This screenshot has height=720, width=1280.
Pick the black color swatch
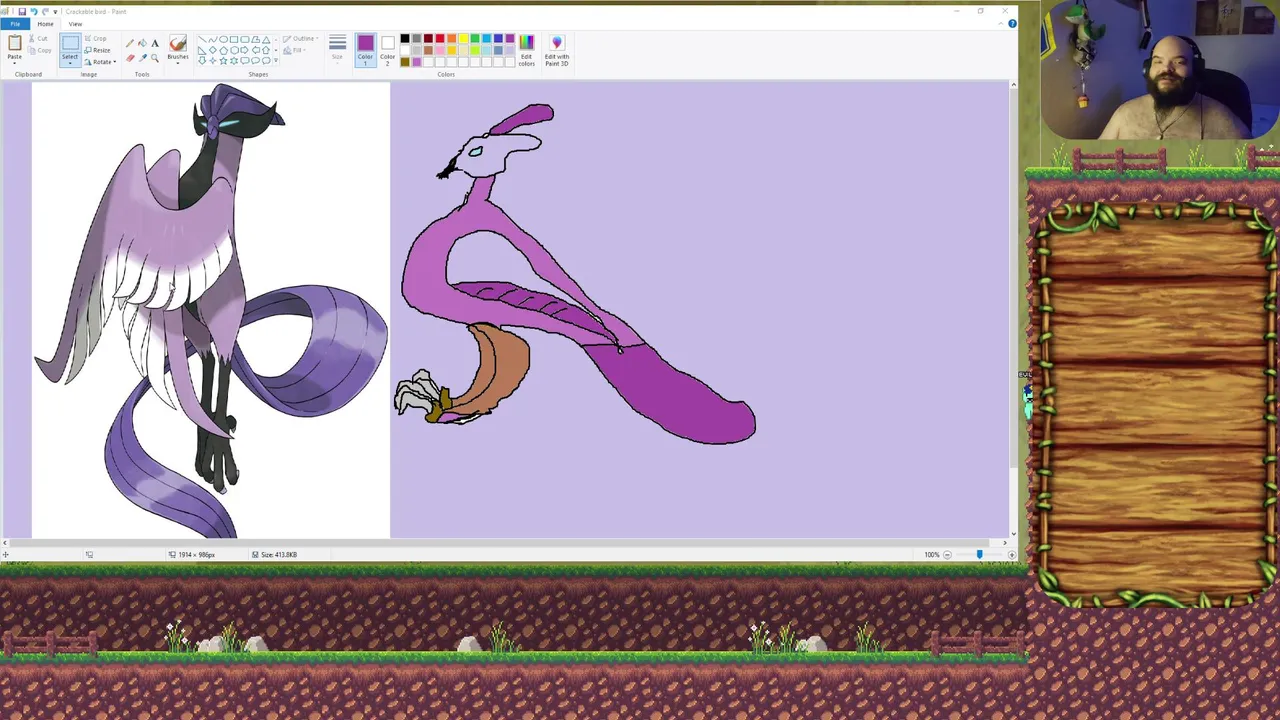[x=405, y=38]
